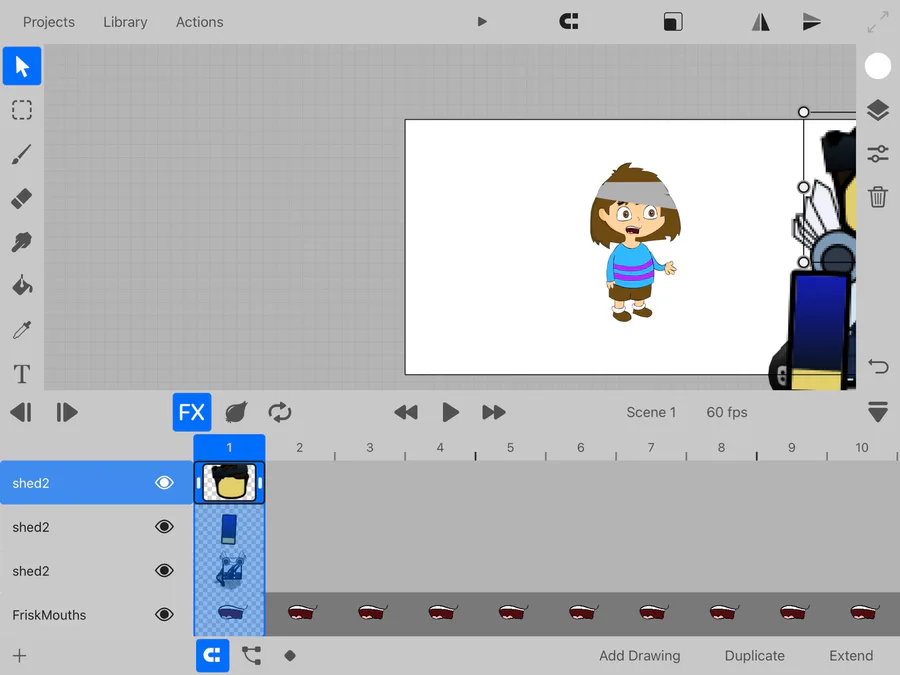Open the Projects menu
Screen dimensions: 900x675
(49, 22)
